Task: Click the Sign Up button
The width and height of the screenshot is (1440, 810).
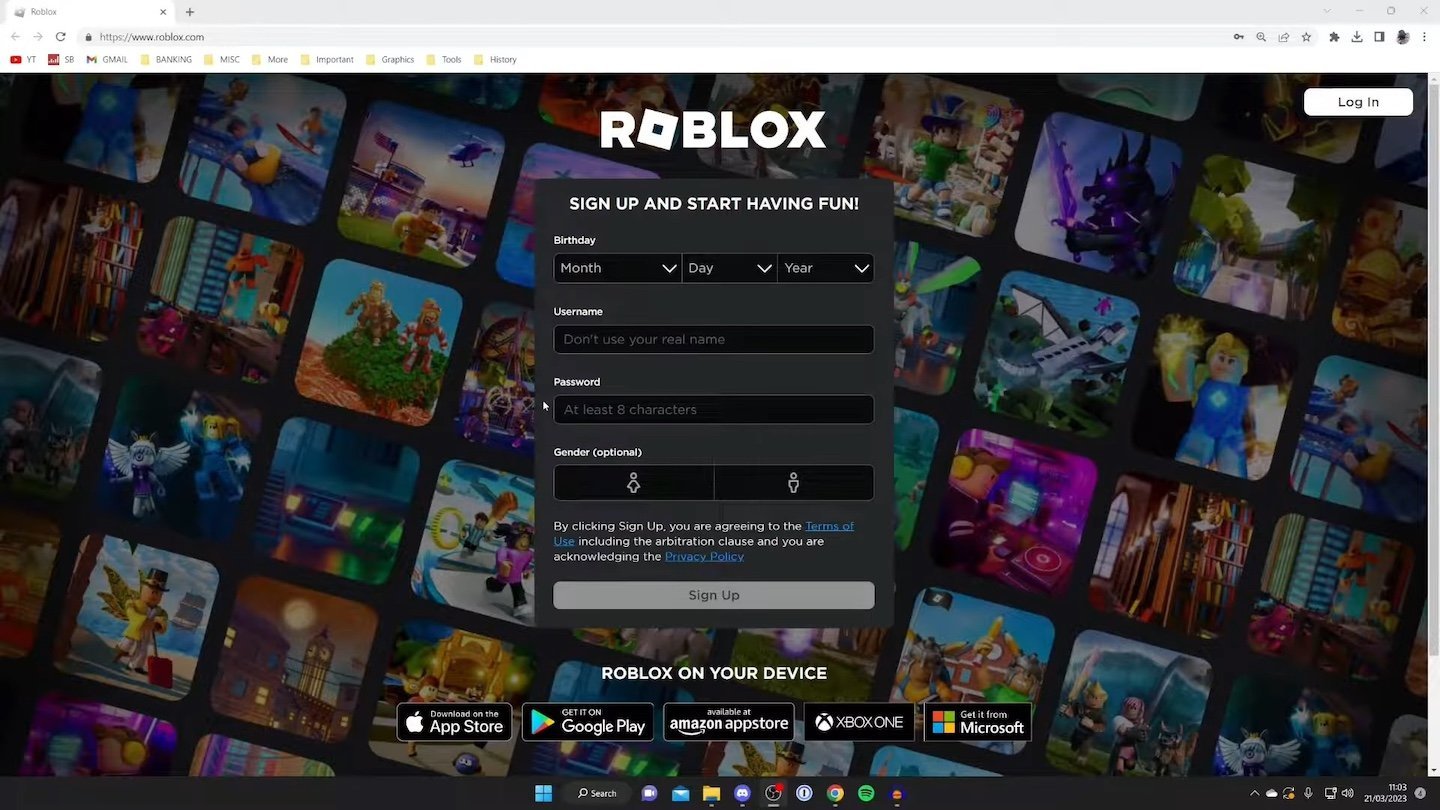Action: pos(713,595)
